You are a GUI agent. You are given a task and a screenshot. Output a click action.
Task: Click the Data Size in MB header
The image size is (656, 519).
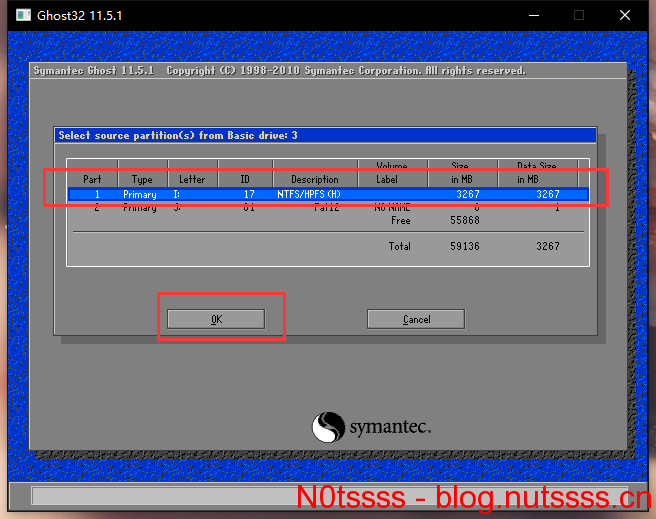point(537,173)
